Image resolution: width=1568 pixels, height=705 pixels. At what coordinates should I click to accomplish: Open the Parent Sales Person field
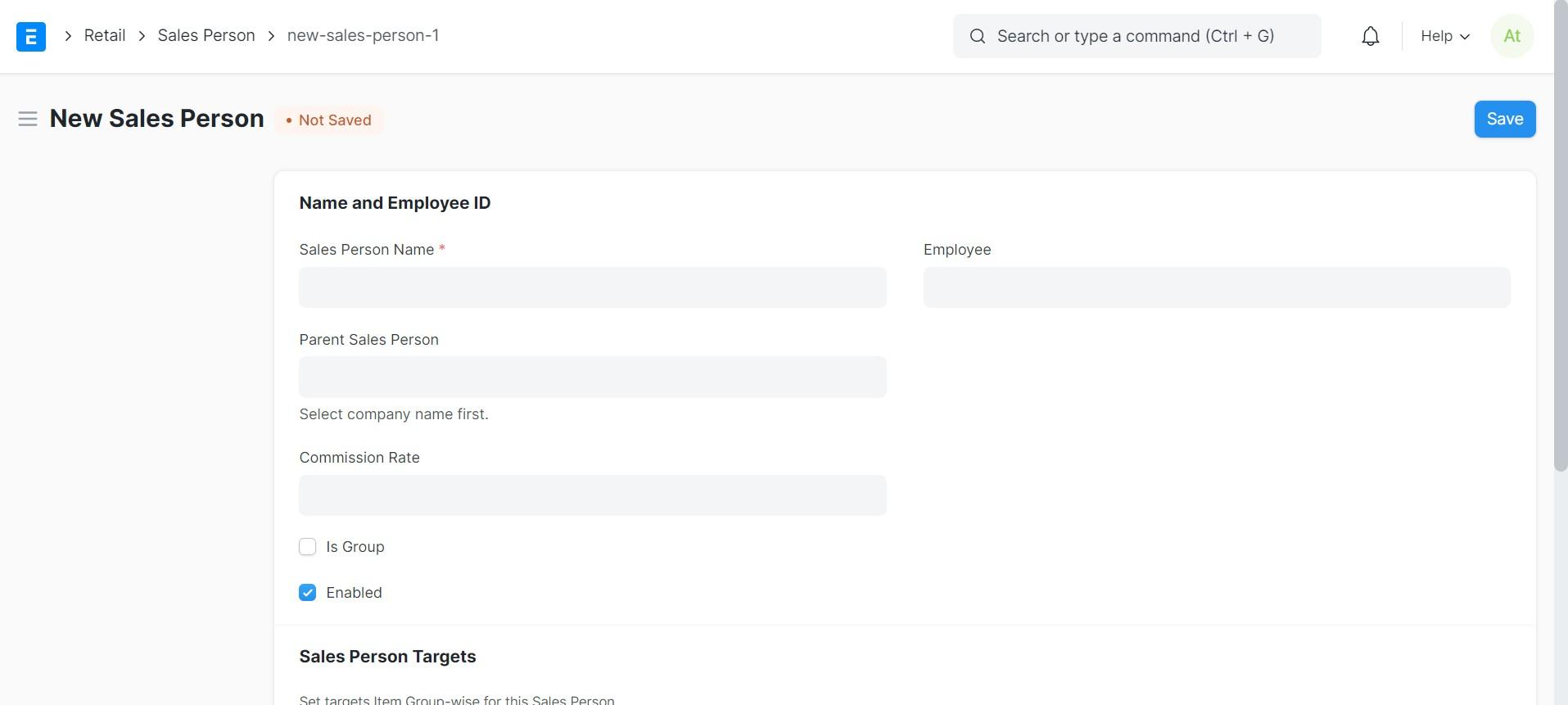592,377
